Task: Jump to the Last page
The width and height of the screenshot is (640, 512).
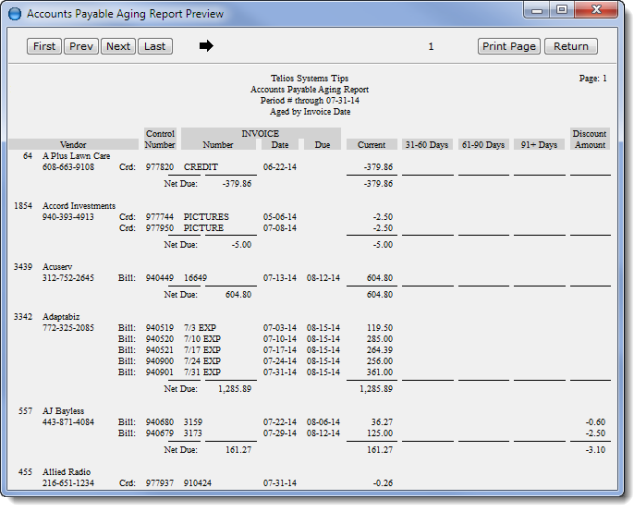Action: 154,46
